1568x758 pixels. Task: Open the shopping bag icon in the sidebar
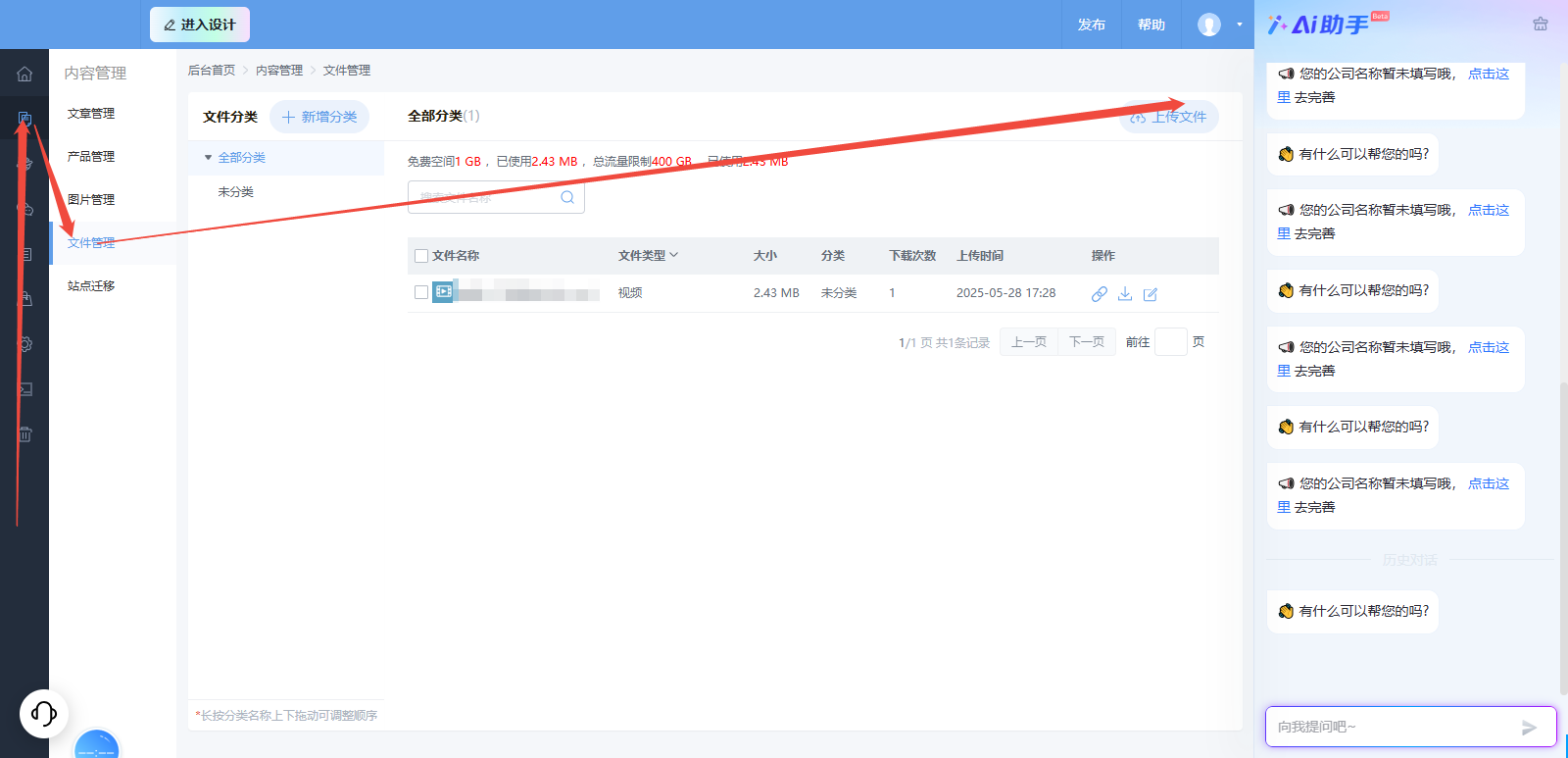pos(24,299)
